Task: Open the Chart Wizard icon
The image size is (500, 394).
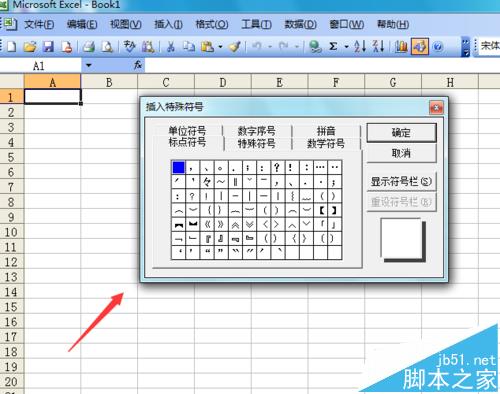Action: point(401,46)
